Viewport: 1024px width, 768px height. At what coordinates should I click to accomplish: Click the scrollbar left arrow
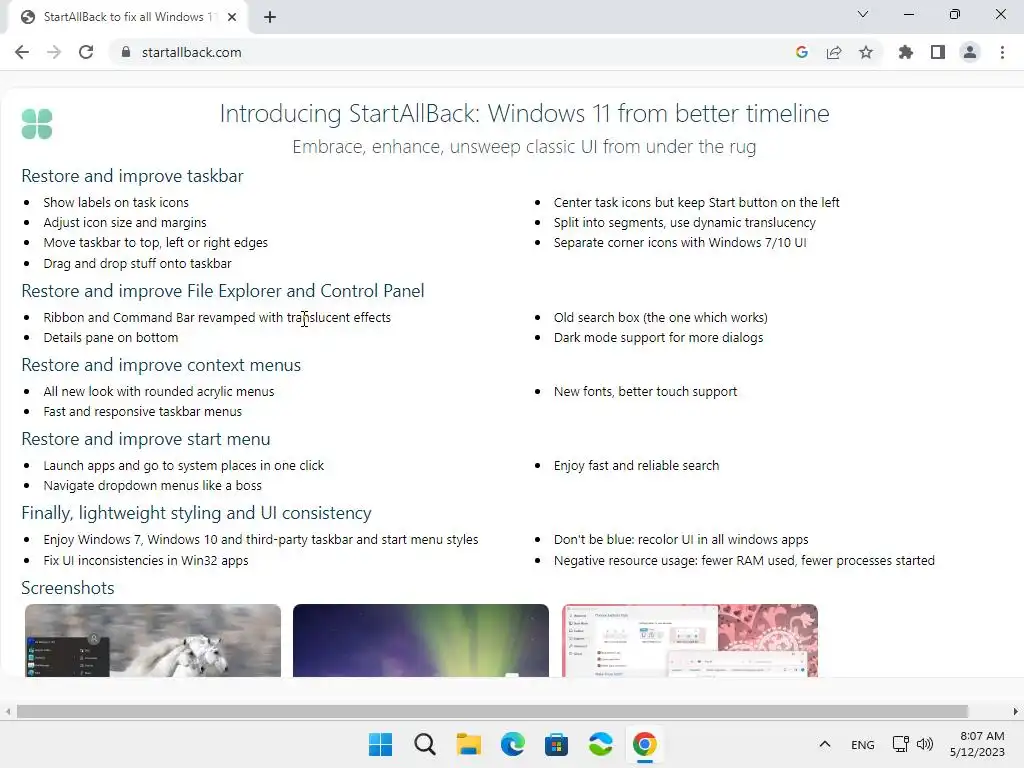(8, 711)
